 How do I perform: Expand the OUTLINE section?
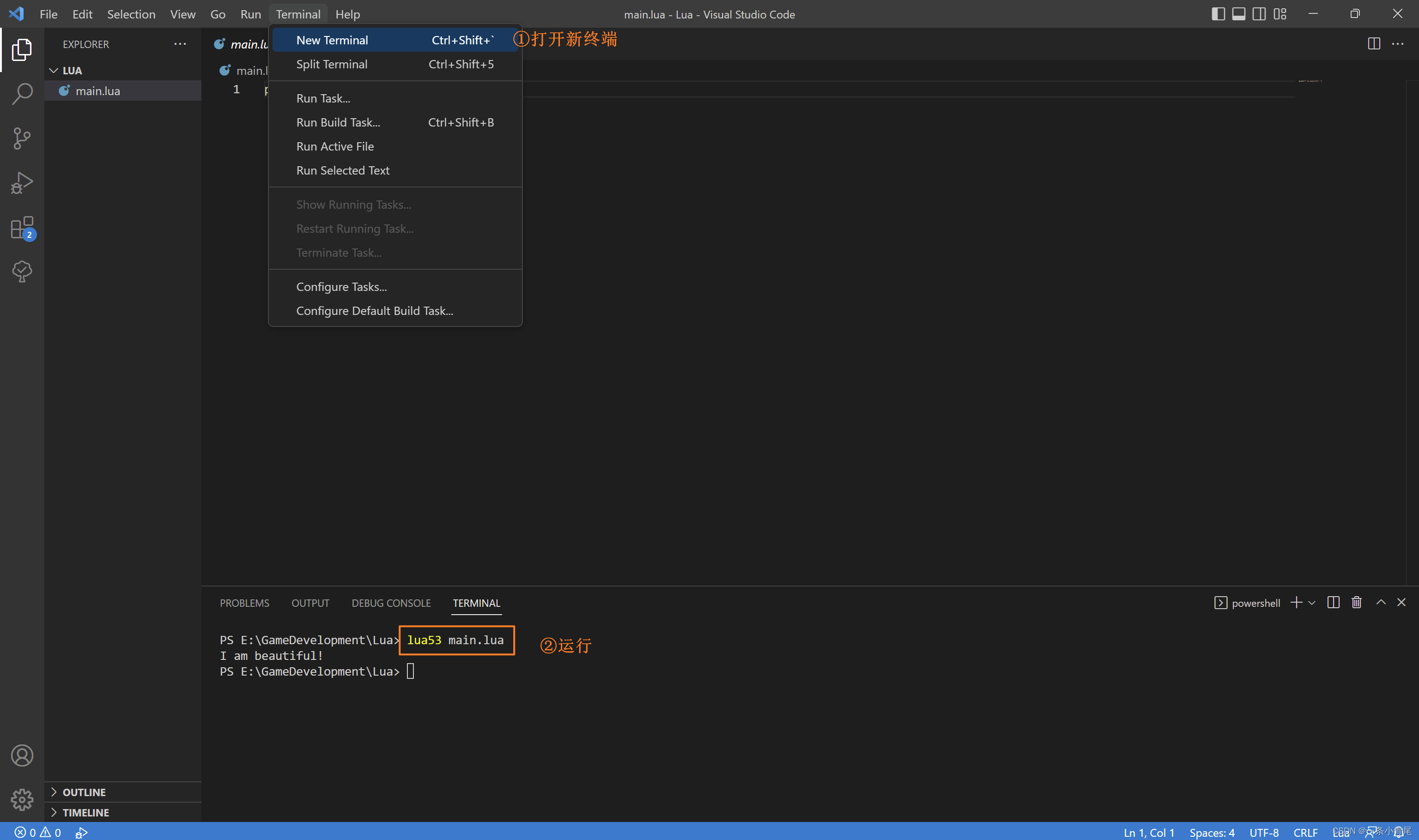pos(84,792)
